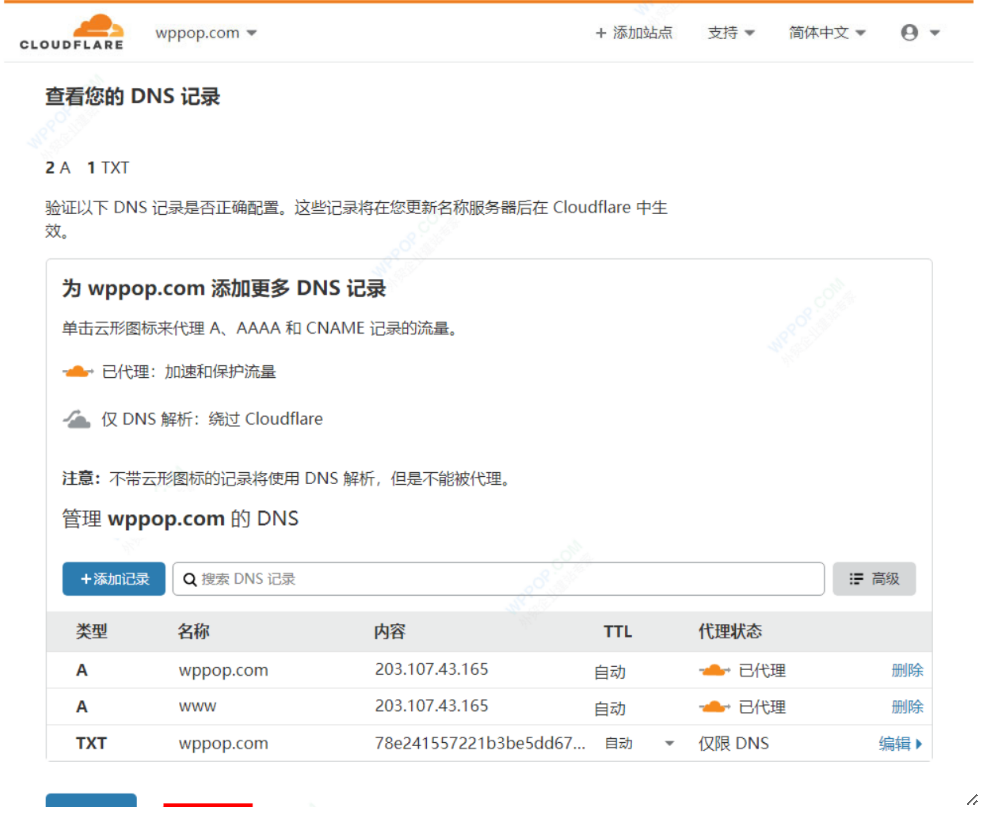Viewport: 984px width, 815px height.
Task: Click the plus icon on 添加记录 button
Action: 88,578
